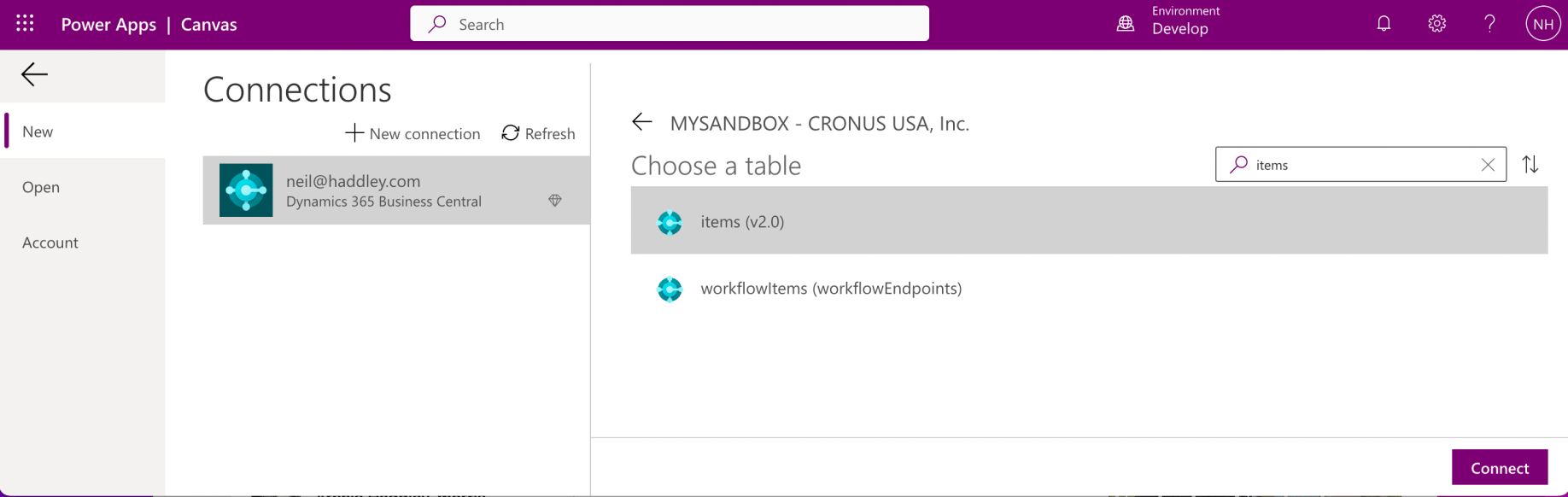Click the top Search input field
Viewport: 1568px width, 497px height.
670,24
